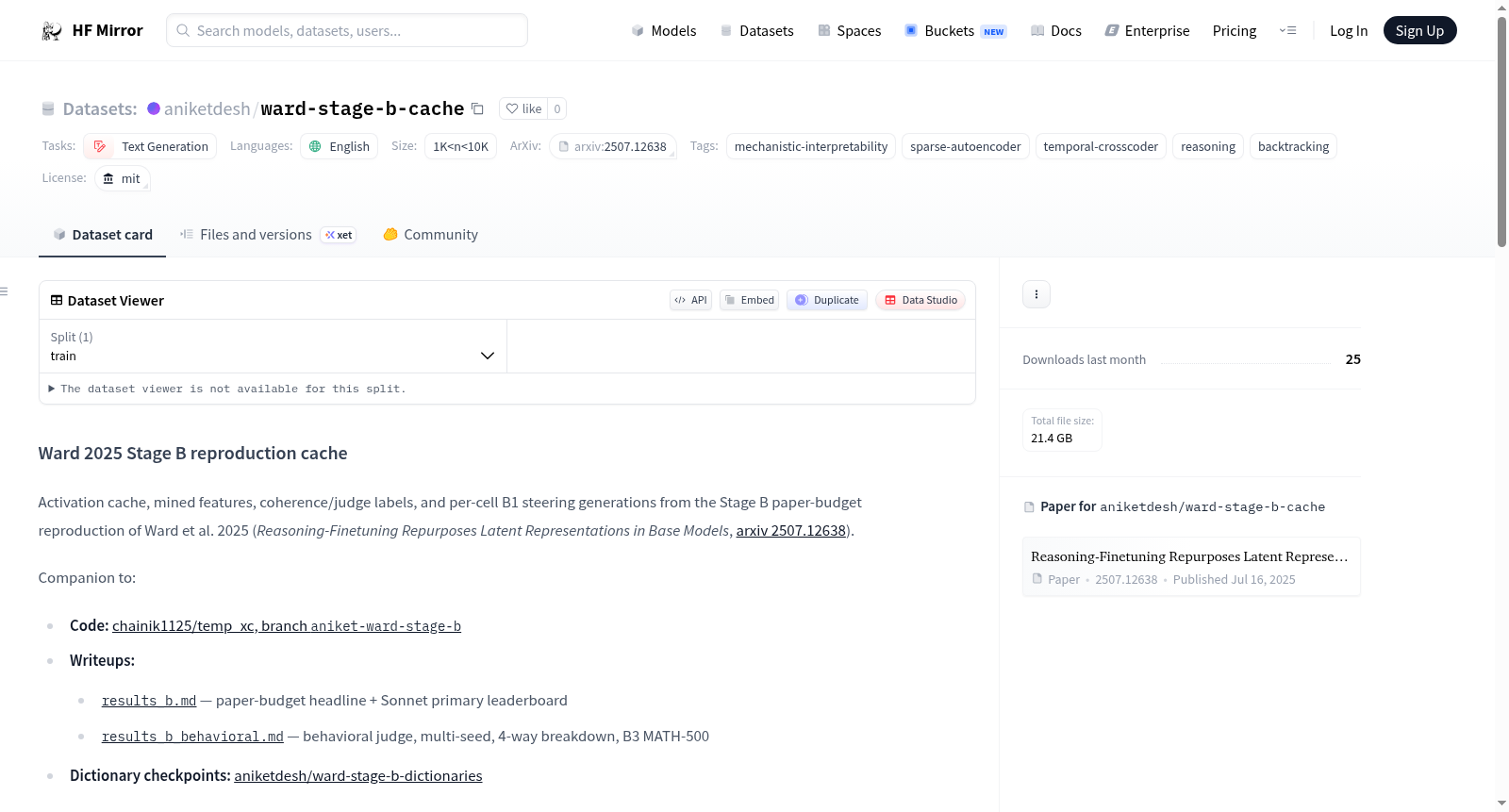Screen dimensions: 1509x812
Task: Click the Embed button
Action: click(750, 300)
